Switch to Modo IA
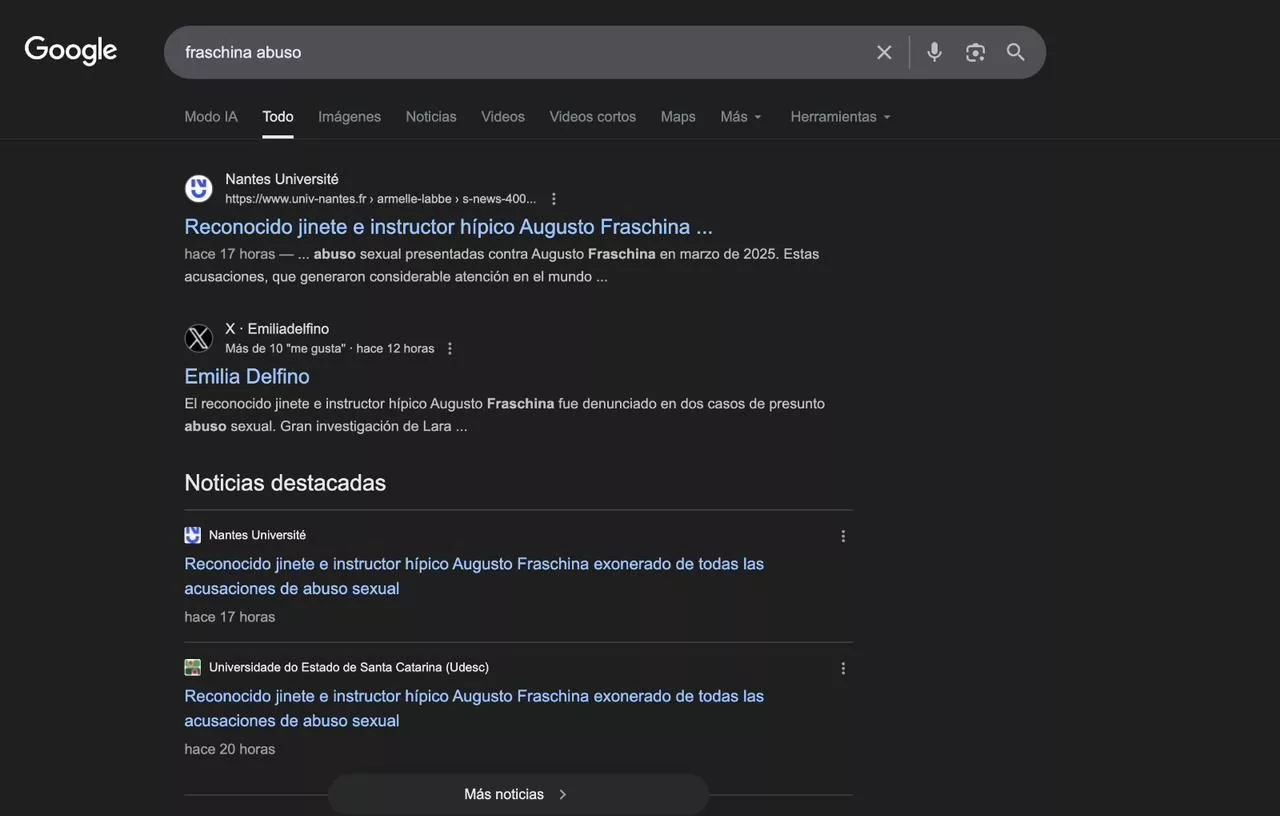Image resolution: width=1280 pixels, height=816 pixels. click(x=210, y=116)
